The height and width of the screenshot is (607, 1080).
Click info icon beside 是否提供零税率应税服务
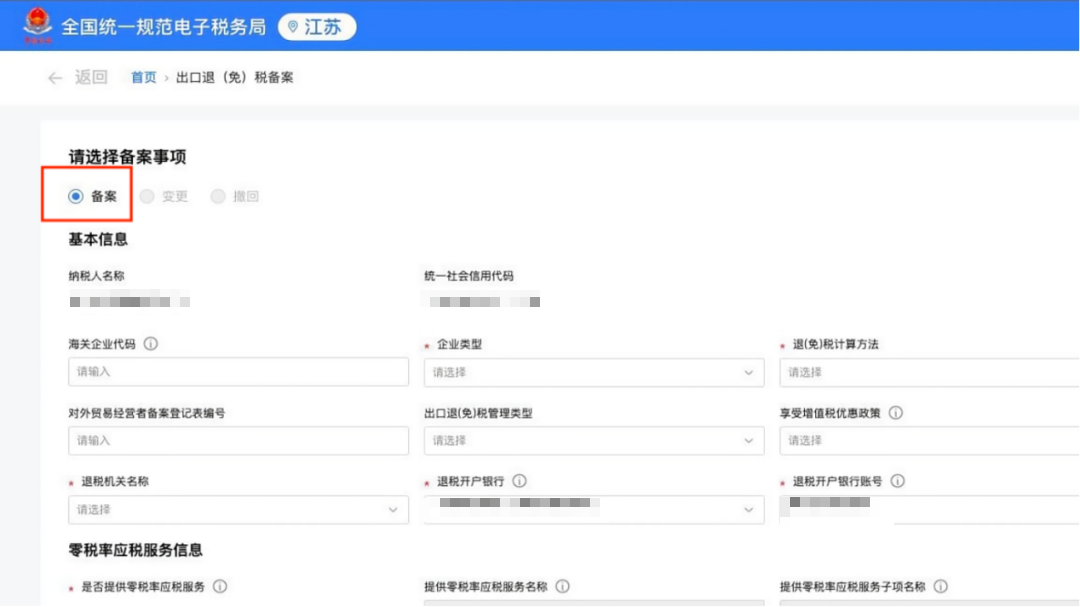[x=220, y=587]
